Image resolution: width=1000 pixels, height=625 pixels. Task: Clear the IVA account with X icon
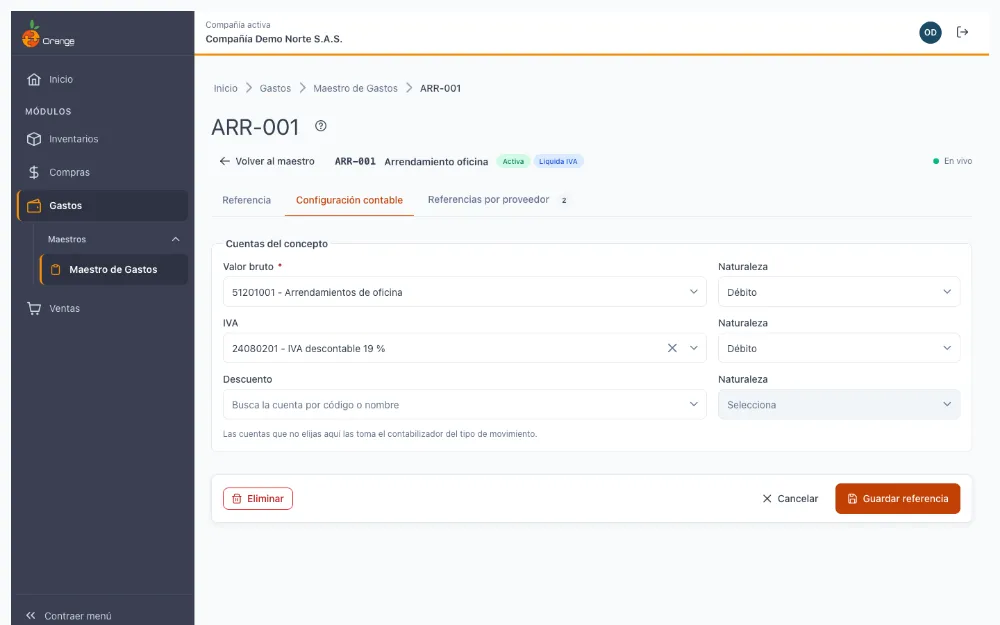[x=672, y=348]
